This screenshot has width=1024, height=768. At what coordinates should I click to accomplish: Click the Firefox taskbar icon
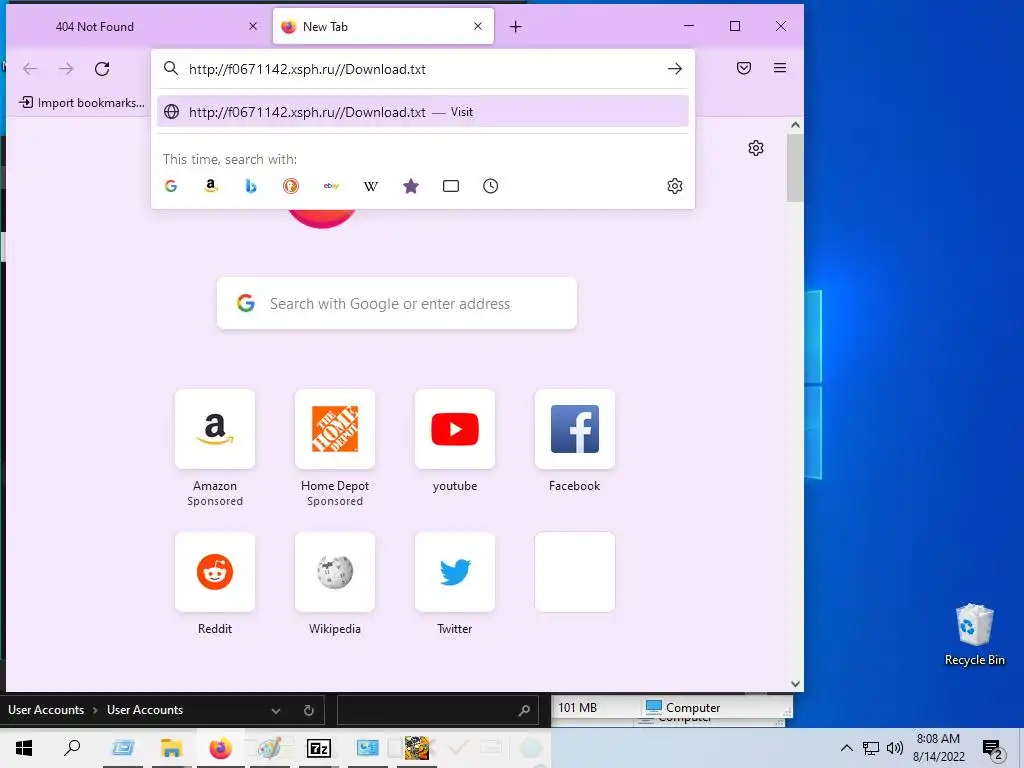pos(220,748)
